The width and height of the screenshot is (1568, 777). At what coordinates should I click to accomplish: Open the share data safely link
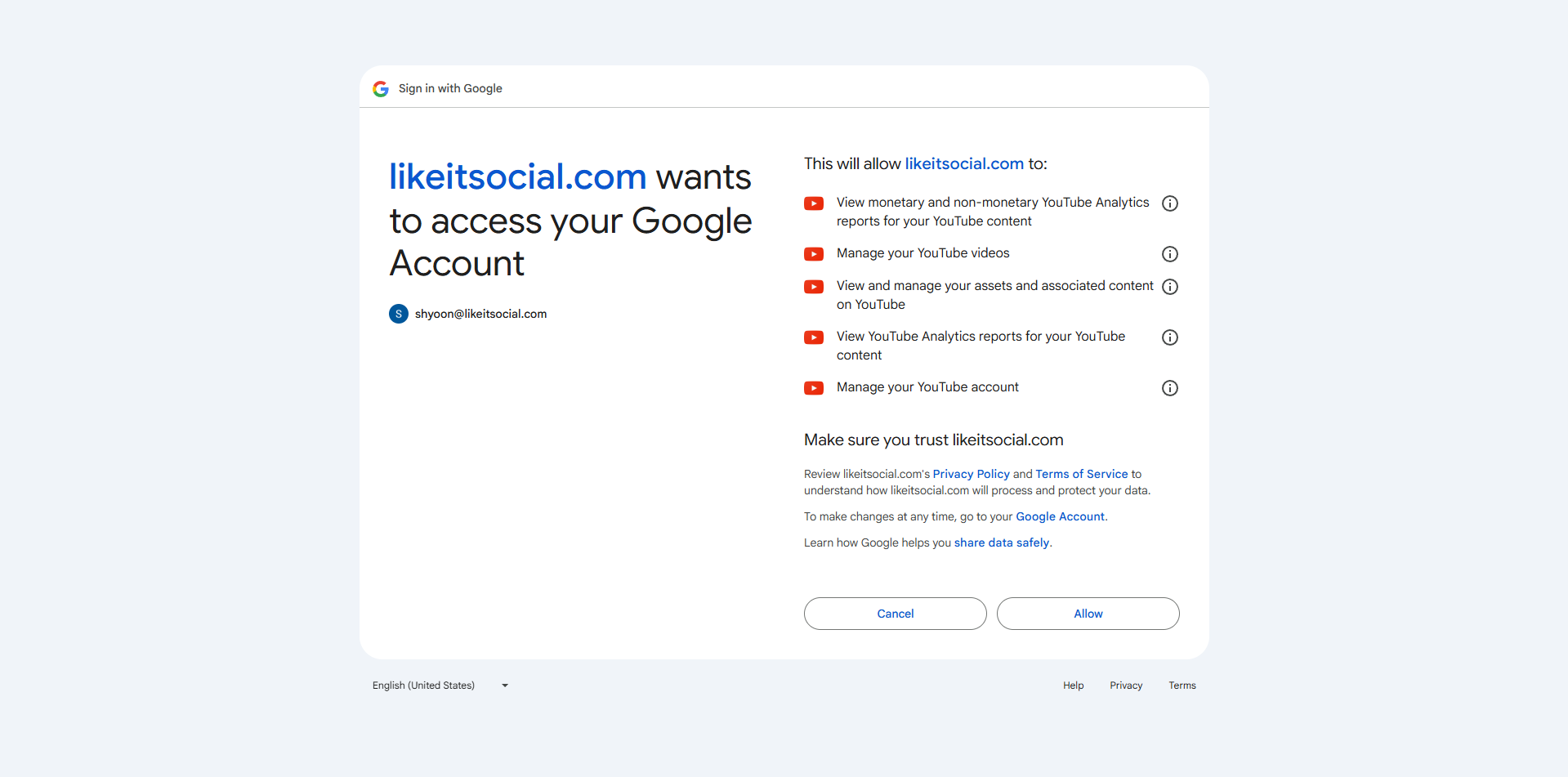tap(1002, 543)
